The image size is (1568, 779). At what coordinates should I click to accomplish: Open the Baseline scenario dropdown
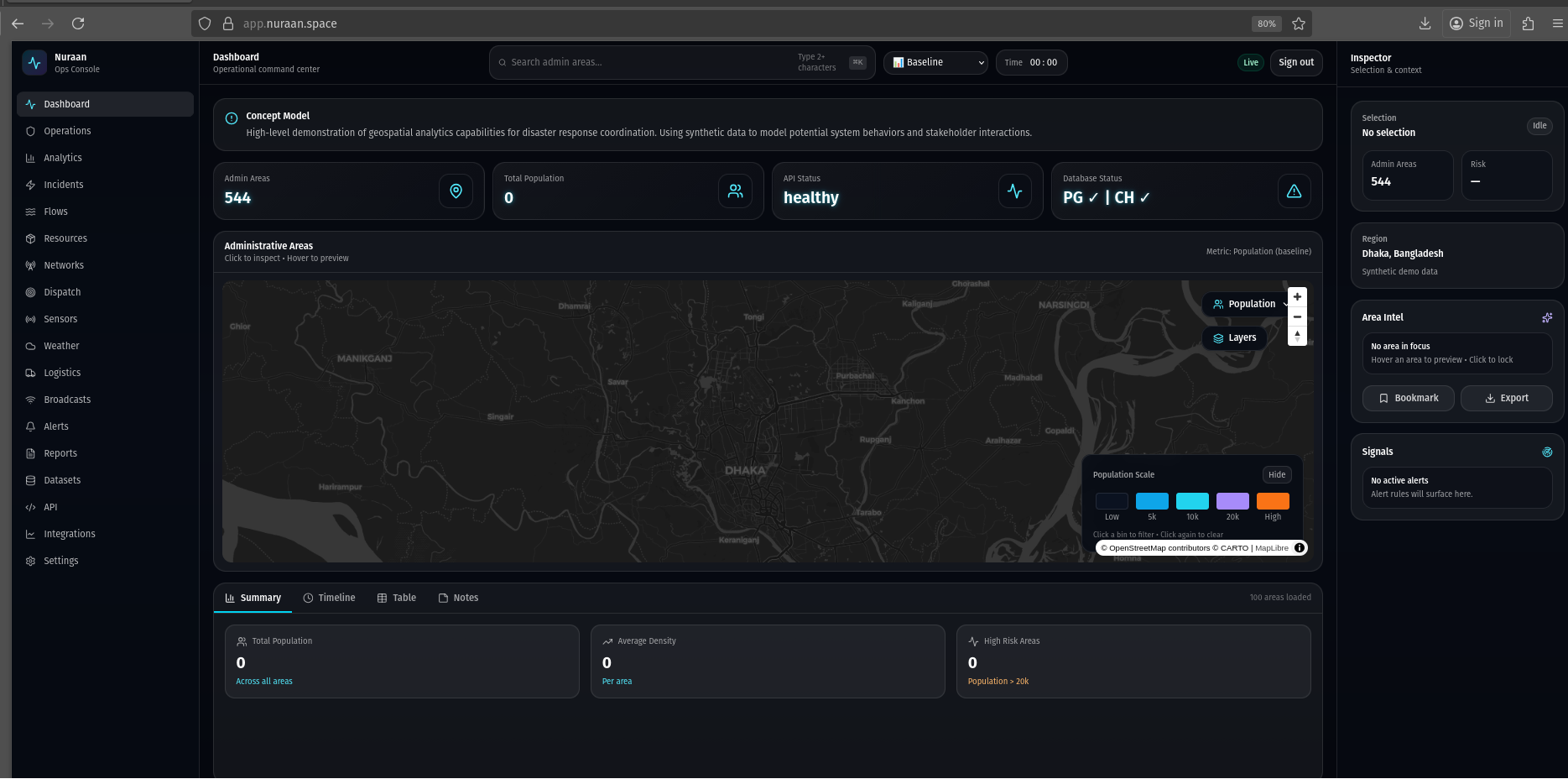(935, 62)
